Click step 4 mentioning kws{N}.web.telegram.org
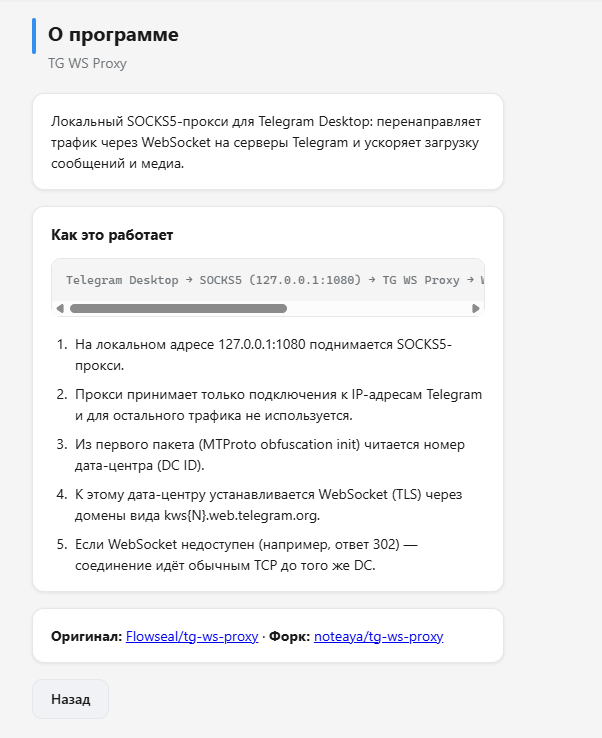 tap(268, 505)
